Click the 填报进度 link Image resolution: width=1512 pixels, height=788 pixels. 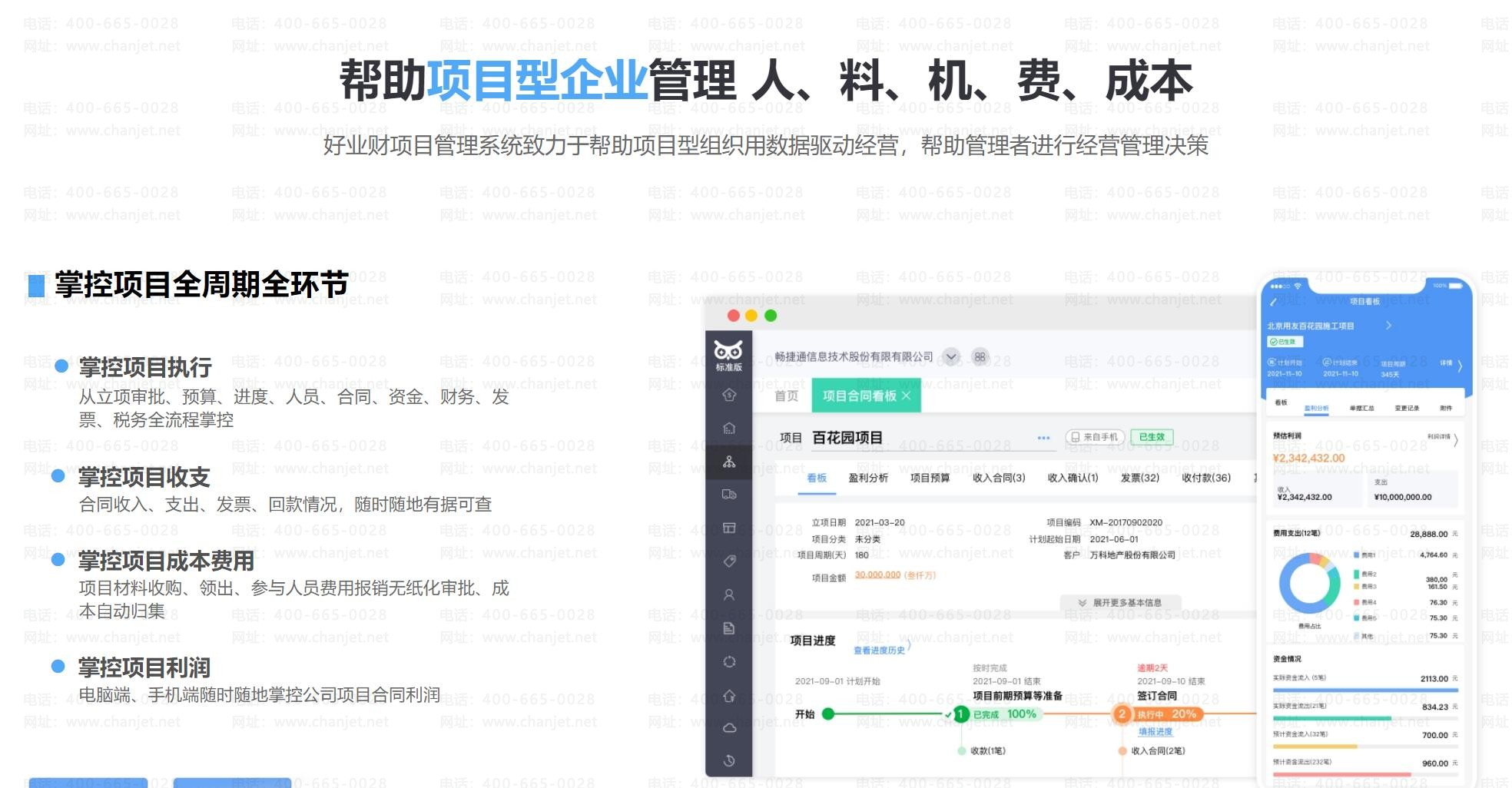click(x=1156, y=732)
